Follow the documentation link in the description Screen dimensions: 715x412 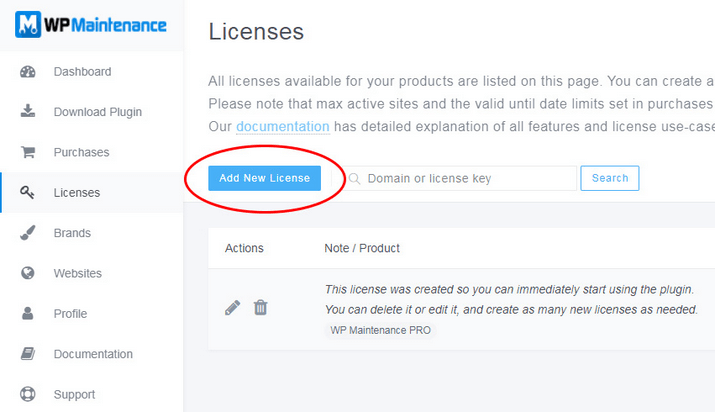tap(283, 126)
